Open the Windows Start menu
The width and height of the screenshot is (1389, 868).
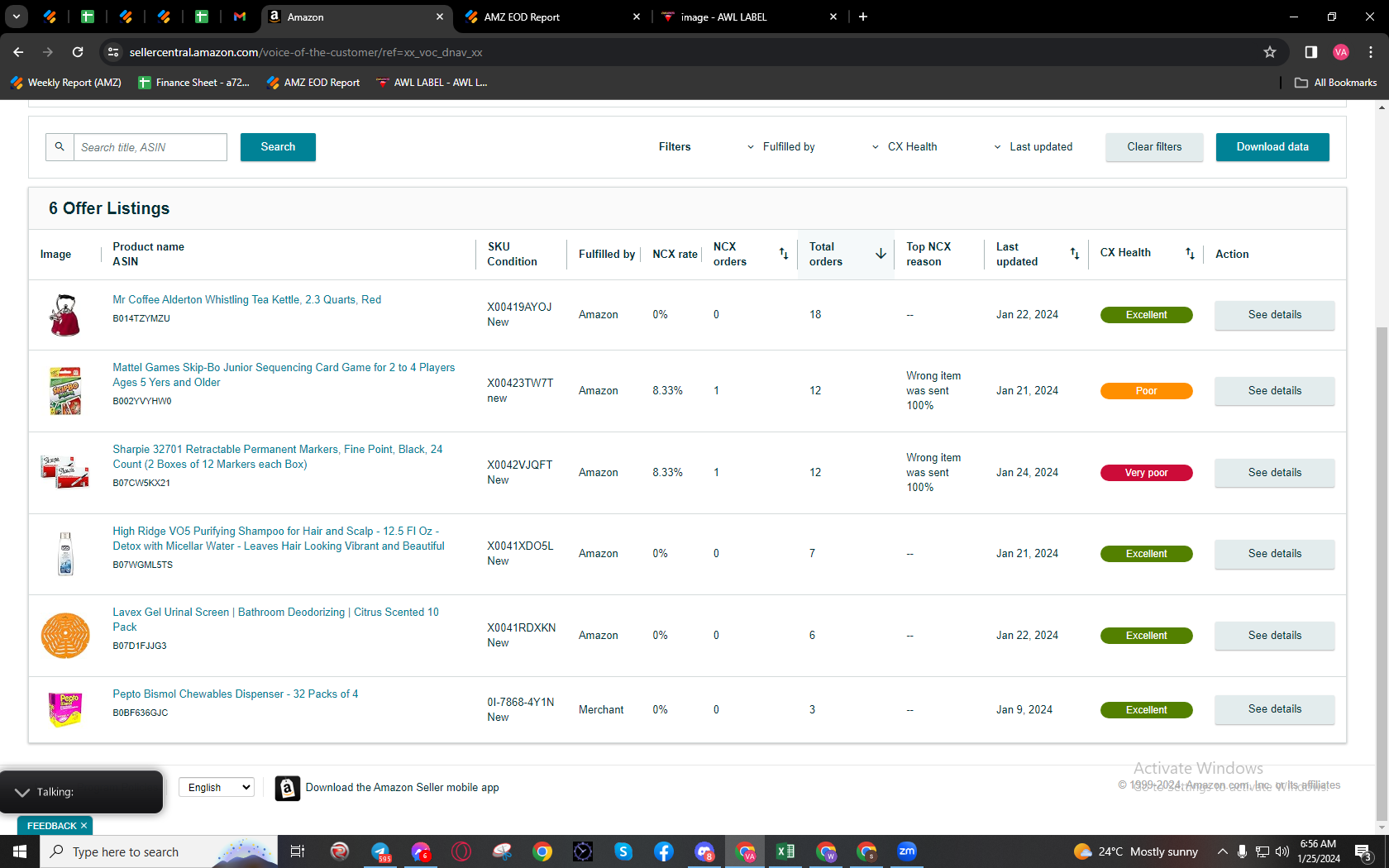[20, 851]
